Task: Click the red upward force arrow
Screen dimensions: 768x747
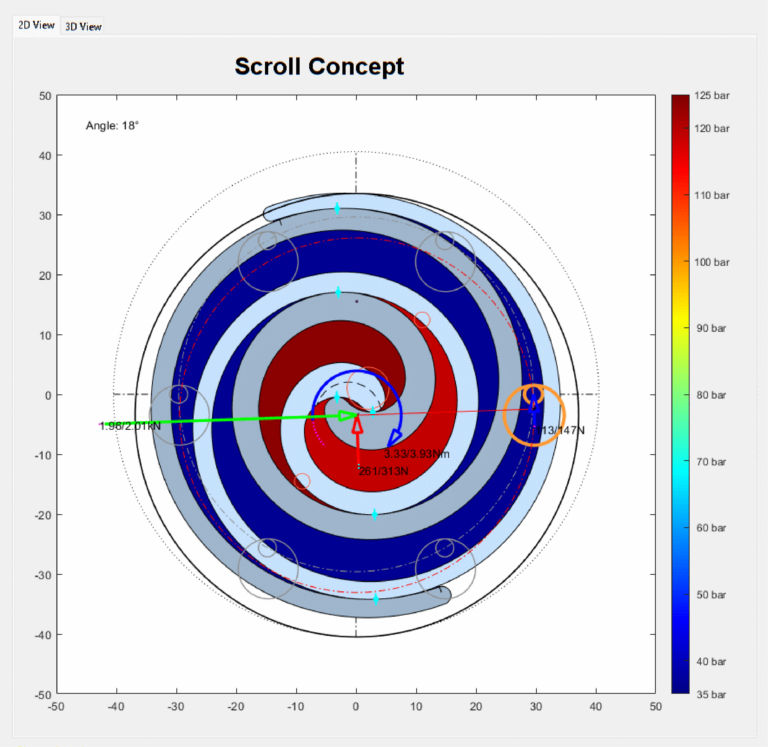Action: [x=358, y=440]
